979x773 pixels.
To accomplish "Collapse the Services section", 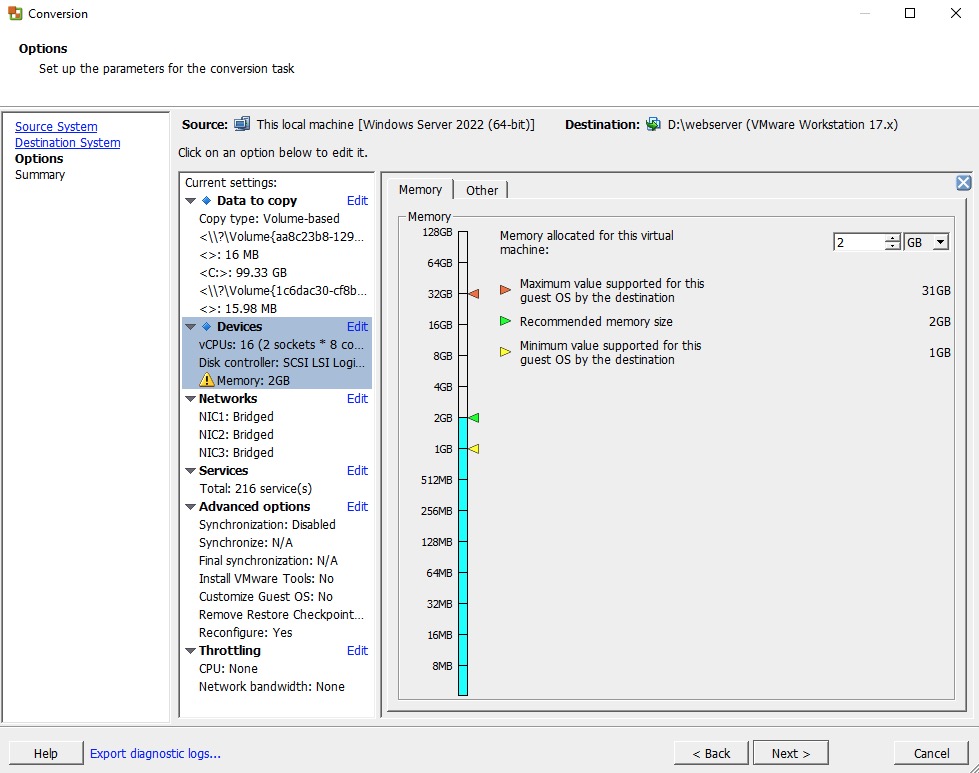I will coord(191,471).
